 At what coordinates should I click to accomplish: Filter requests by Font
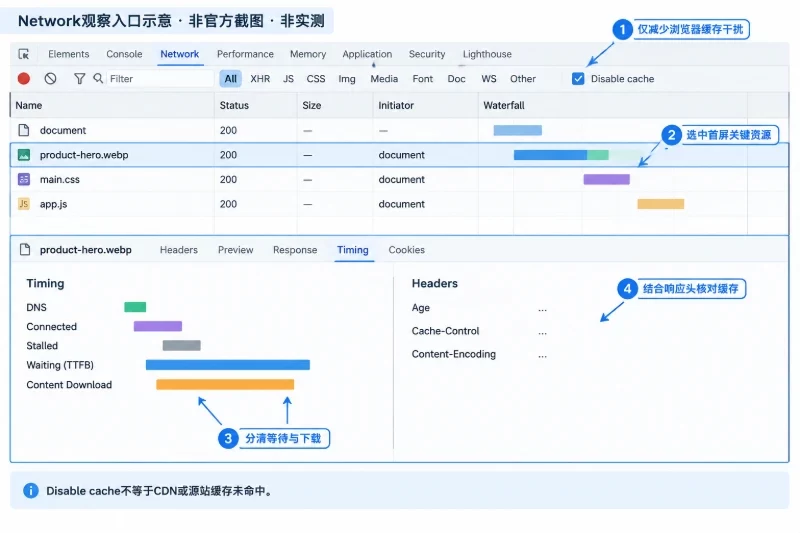422,79
